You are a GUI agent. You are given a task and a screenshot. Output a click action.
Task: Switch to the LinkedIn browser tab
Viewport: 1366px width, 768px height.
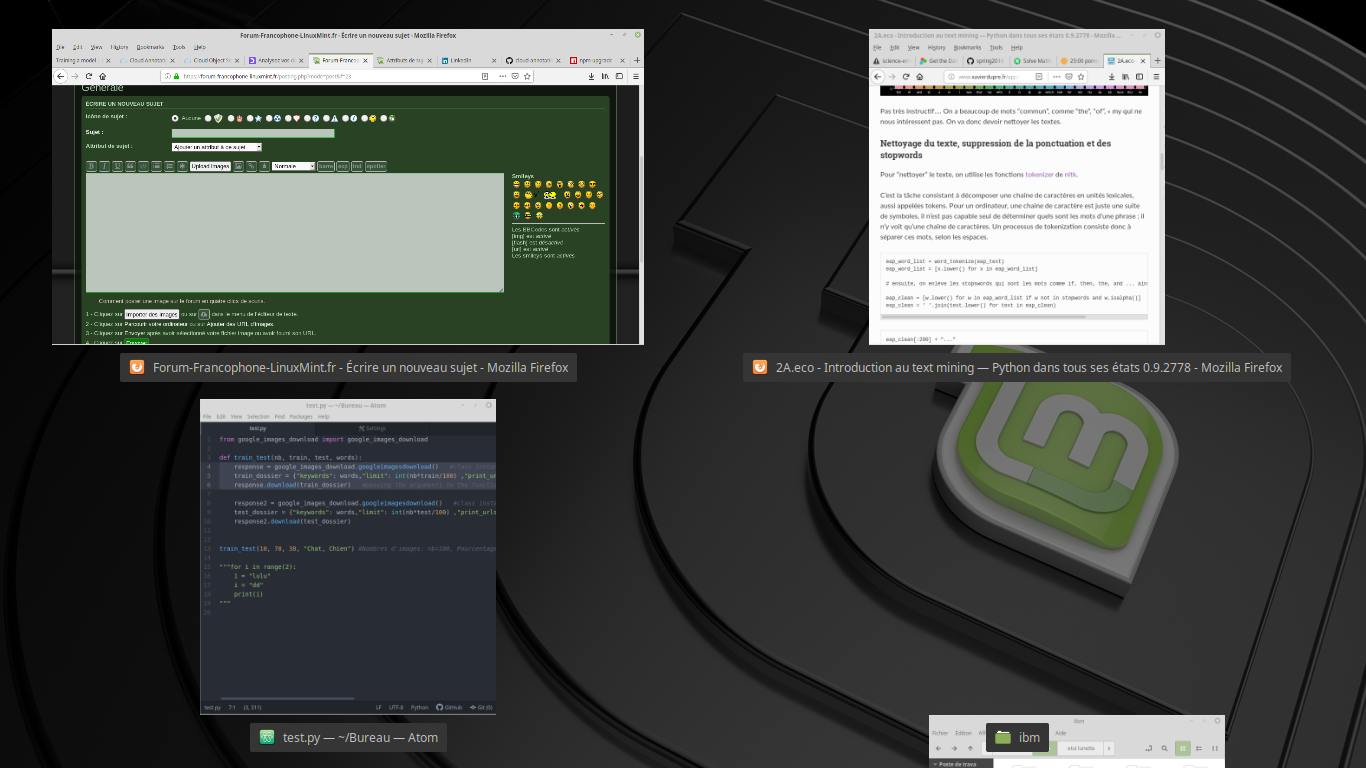point(458,60)
